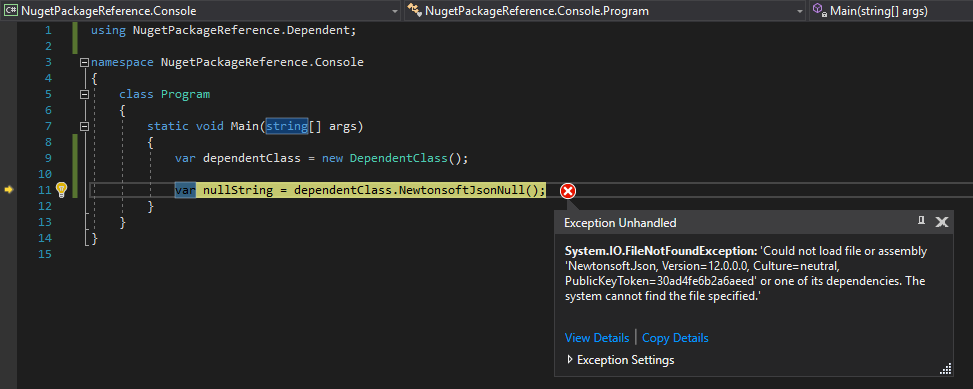Image resolution: width=973 pixels, height=389 pixels.
Task: Collapse the class Program block
Action: point(84,95)
